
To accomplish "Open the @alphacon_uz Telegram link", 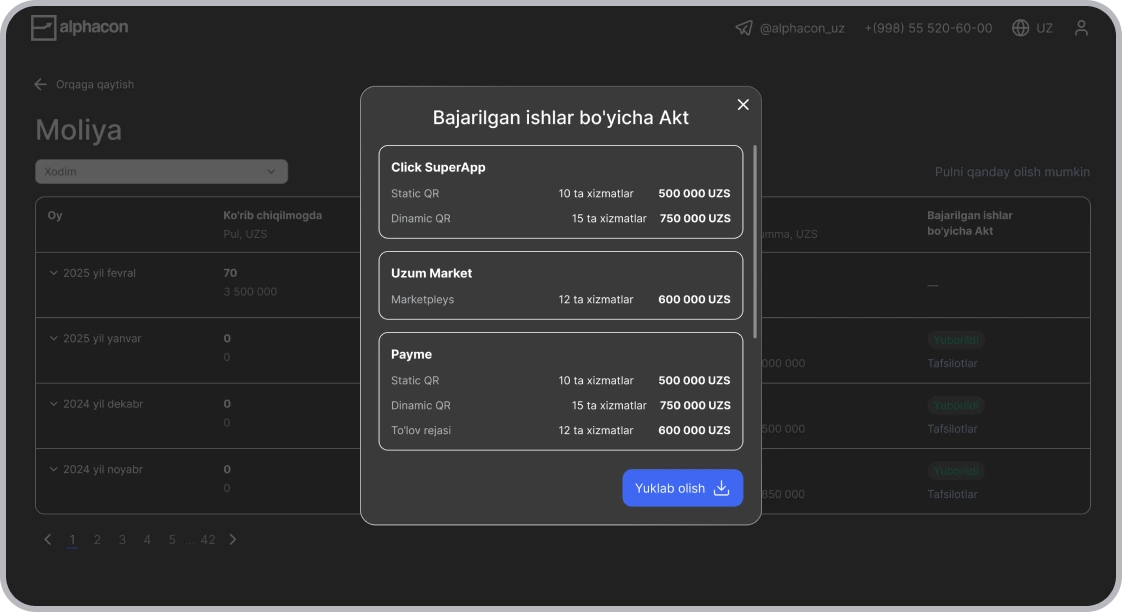I will tap(802, 28).
